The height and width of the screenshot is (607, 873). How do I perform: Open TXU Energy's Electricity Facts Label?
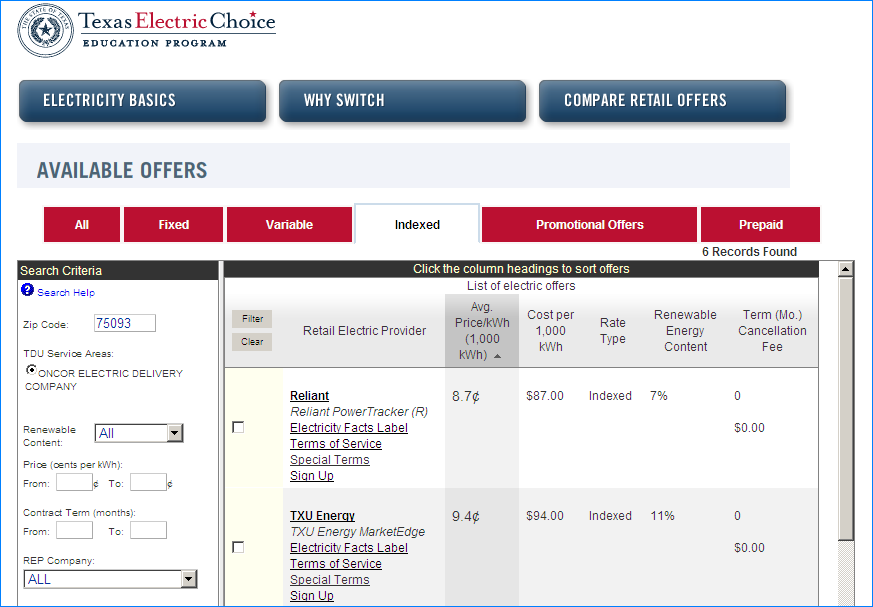349,548
